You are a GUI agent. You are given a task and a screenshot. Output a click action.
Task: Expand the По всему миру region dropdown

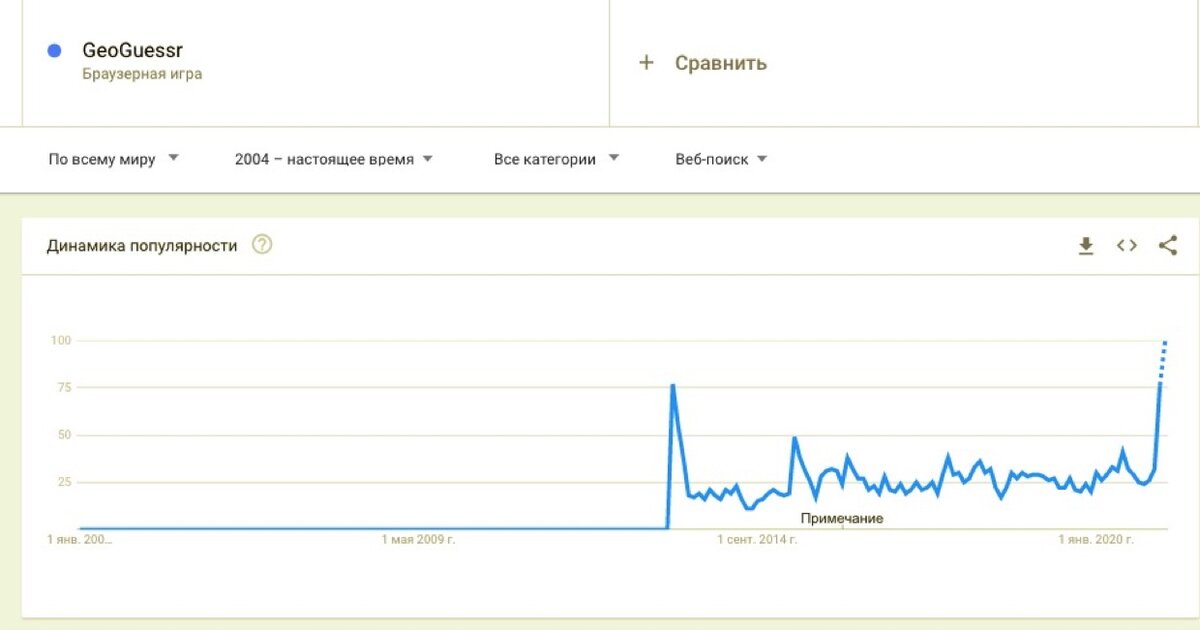114,159
